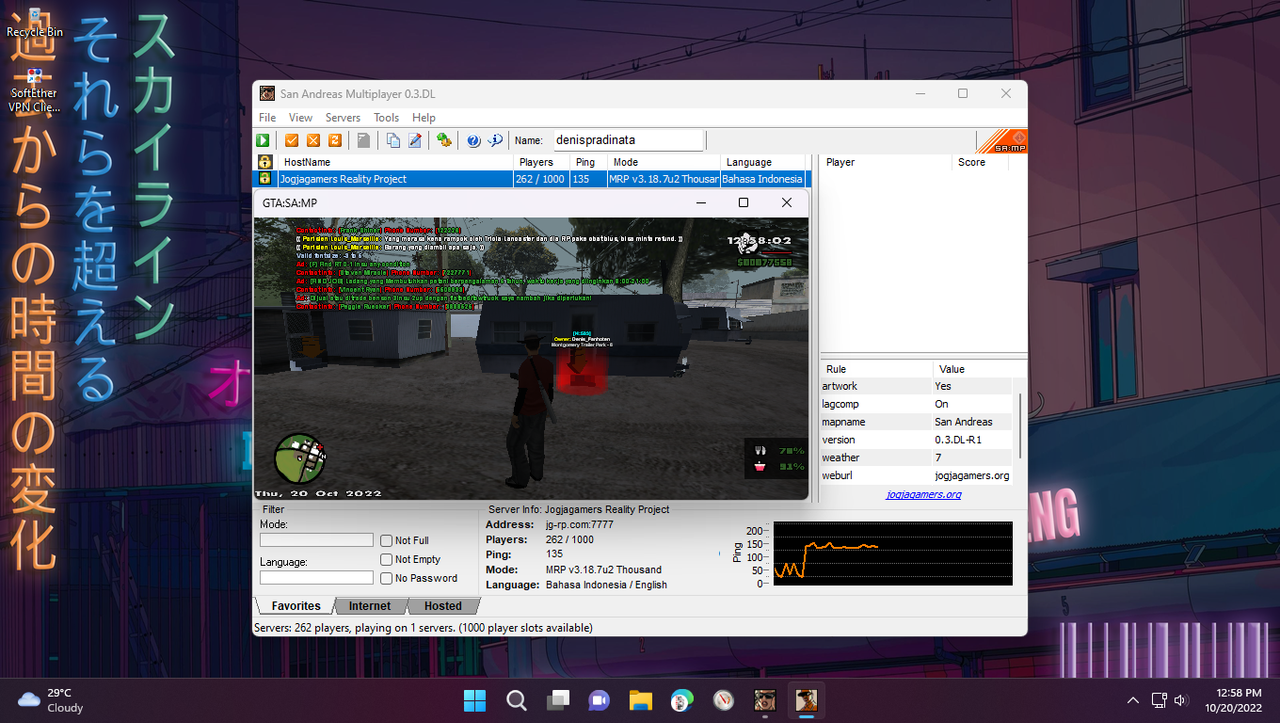Click the Add Server checkmark icon
This screenshot has width=1280, height=723.
tap(292, 141)
